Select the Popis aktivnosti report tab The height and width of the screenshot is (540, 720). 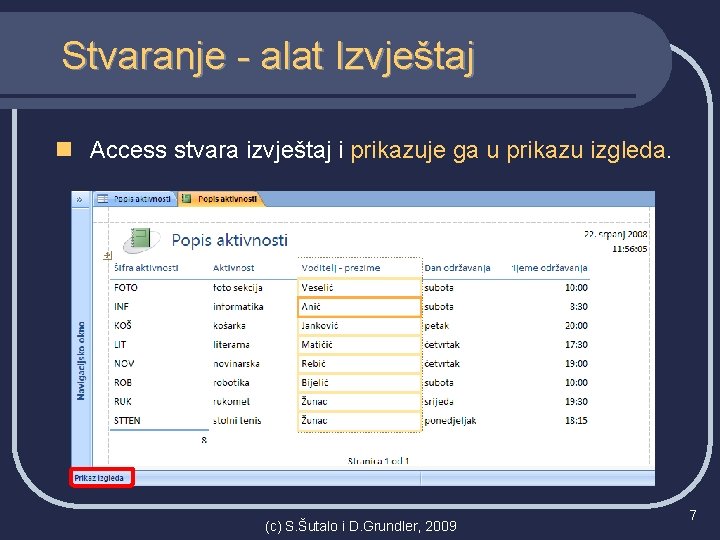point(221,199)
